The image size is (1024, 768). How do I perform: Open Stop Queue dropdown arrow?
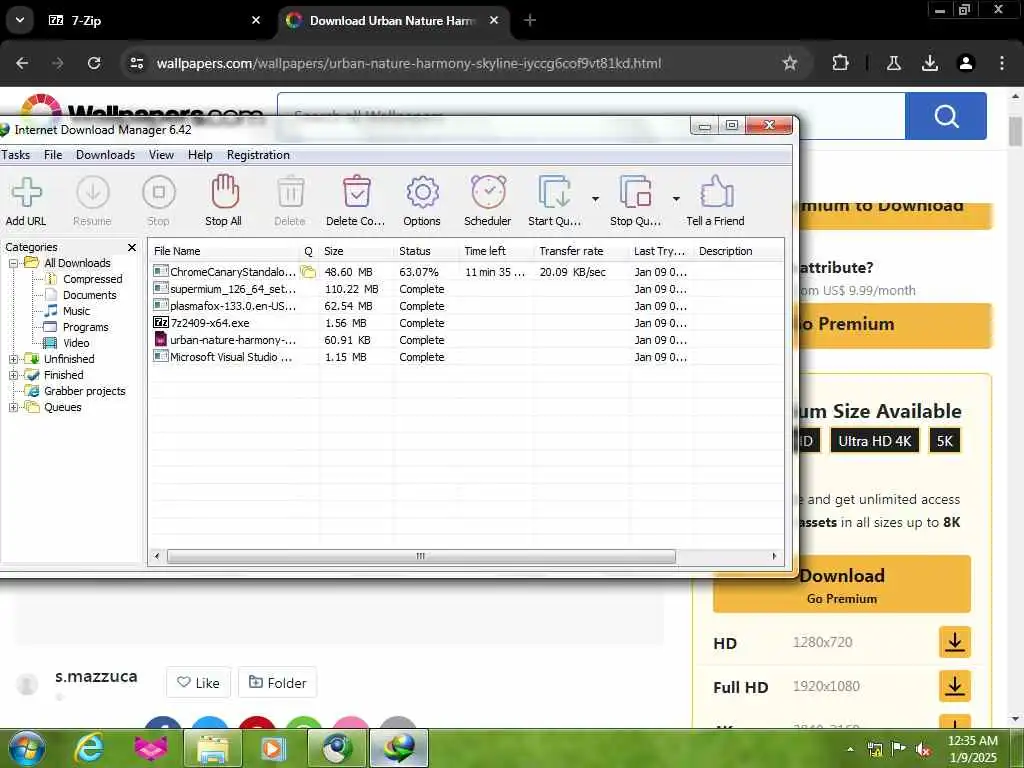[x=677, y=199]
